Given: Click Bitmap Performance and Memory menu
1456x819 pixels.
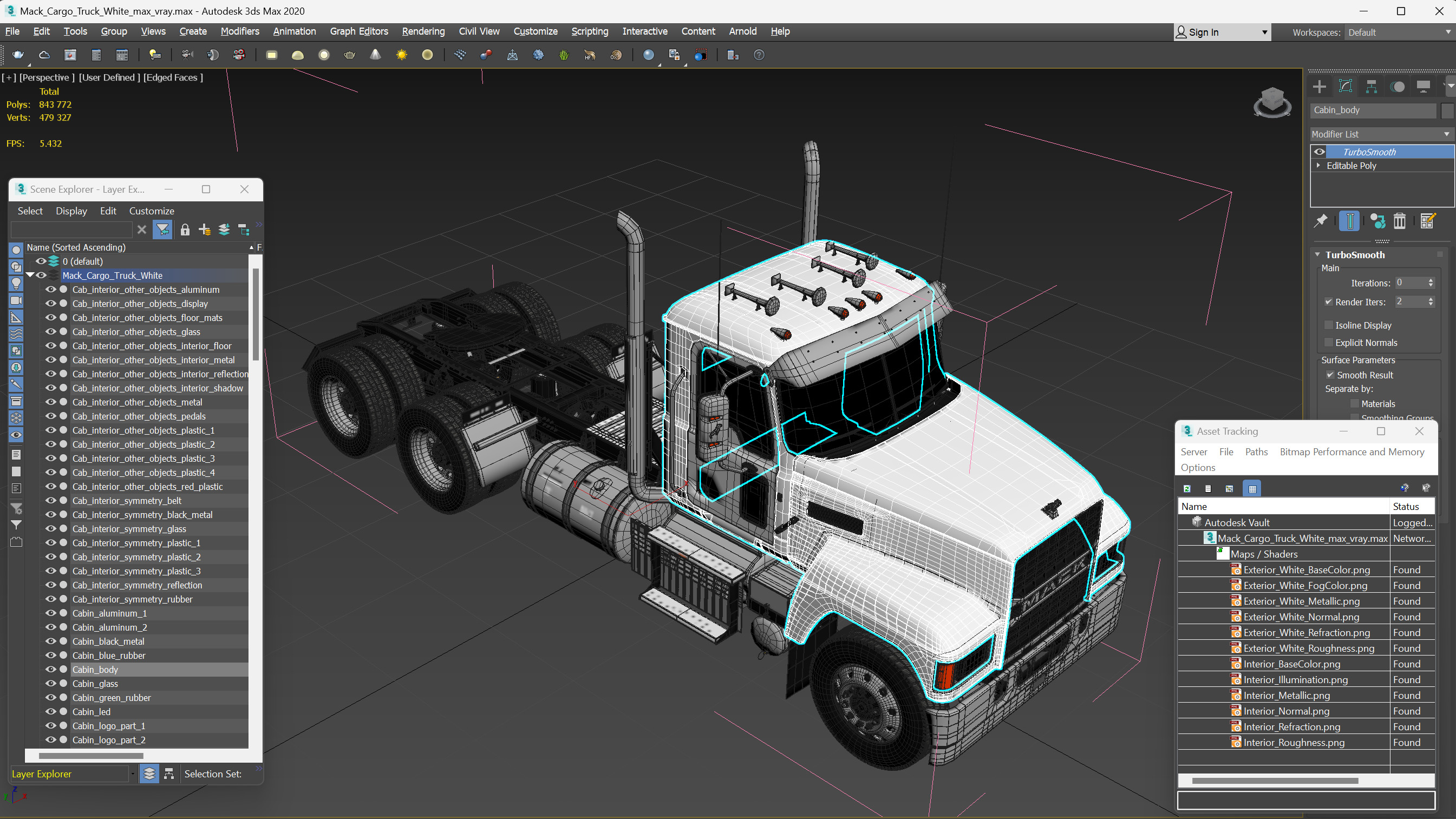Looking at the screenshot, I should (x=1351, y=451).
